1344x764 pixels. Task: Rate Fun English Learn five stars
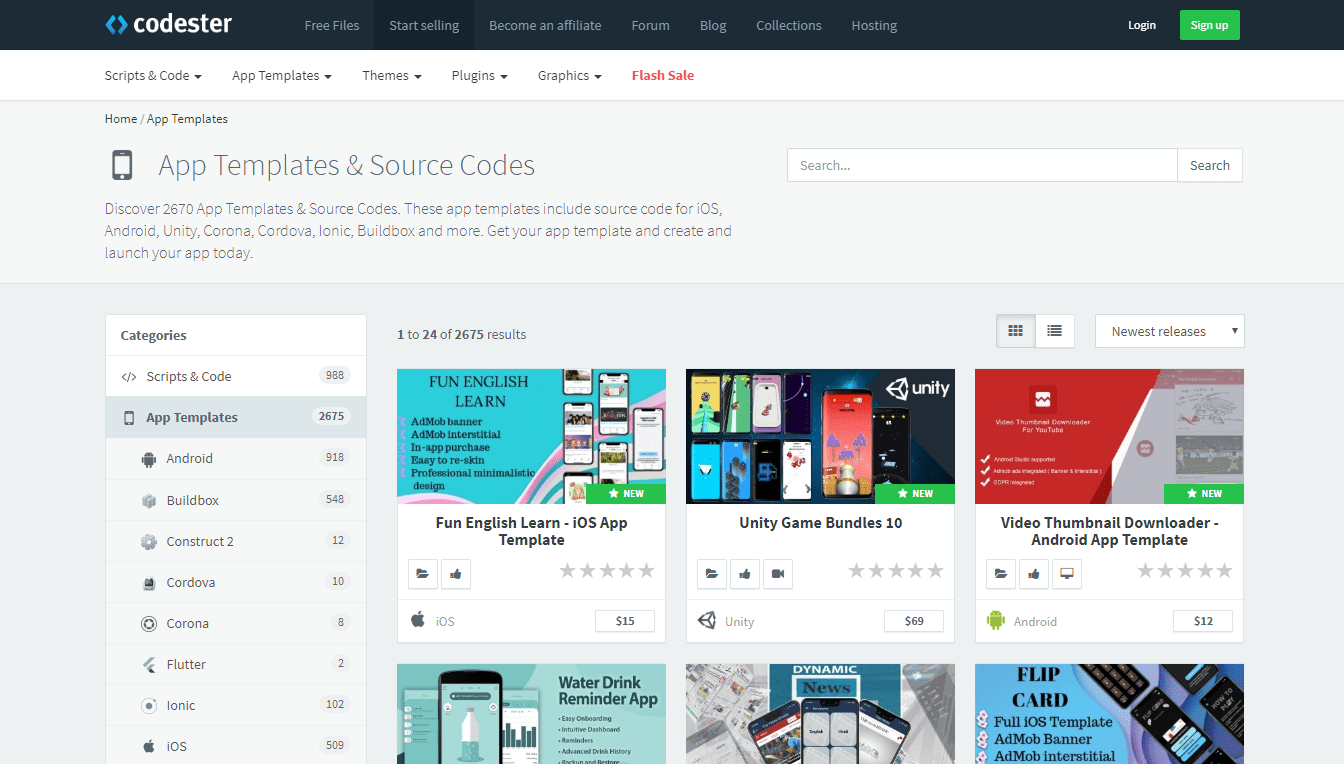pos(646,571)
